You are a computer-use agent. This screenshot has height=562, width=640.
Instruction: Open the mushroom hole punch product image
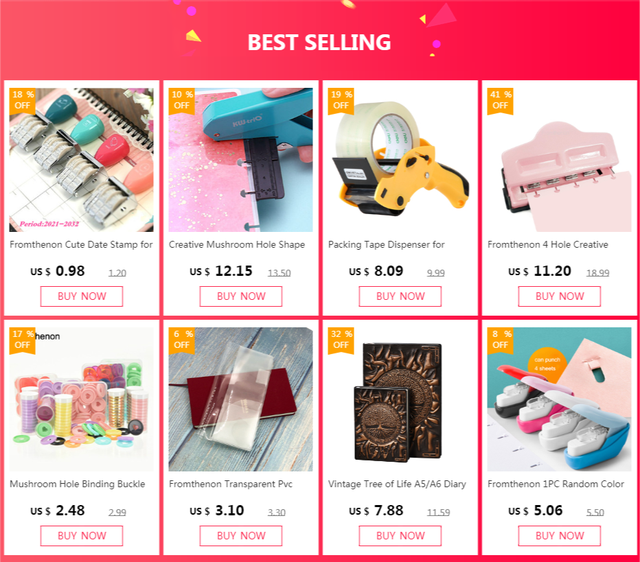click(x=241, y=160)
